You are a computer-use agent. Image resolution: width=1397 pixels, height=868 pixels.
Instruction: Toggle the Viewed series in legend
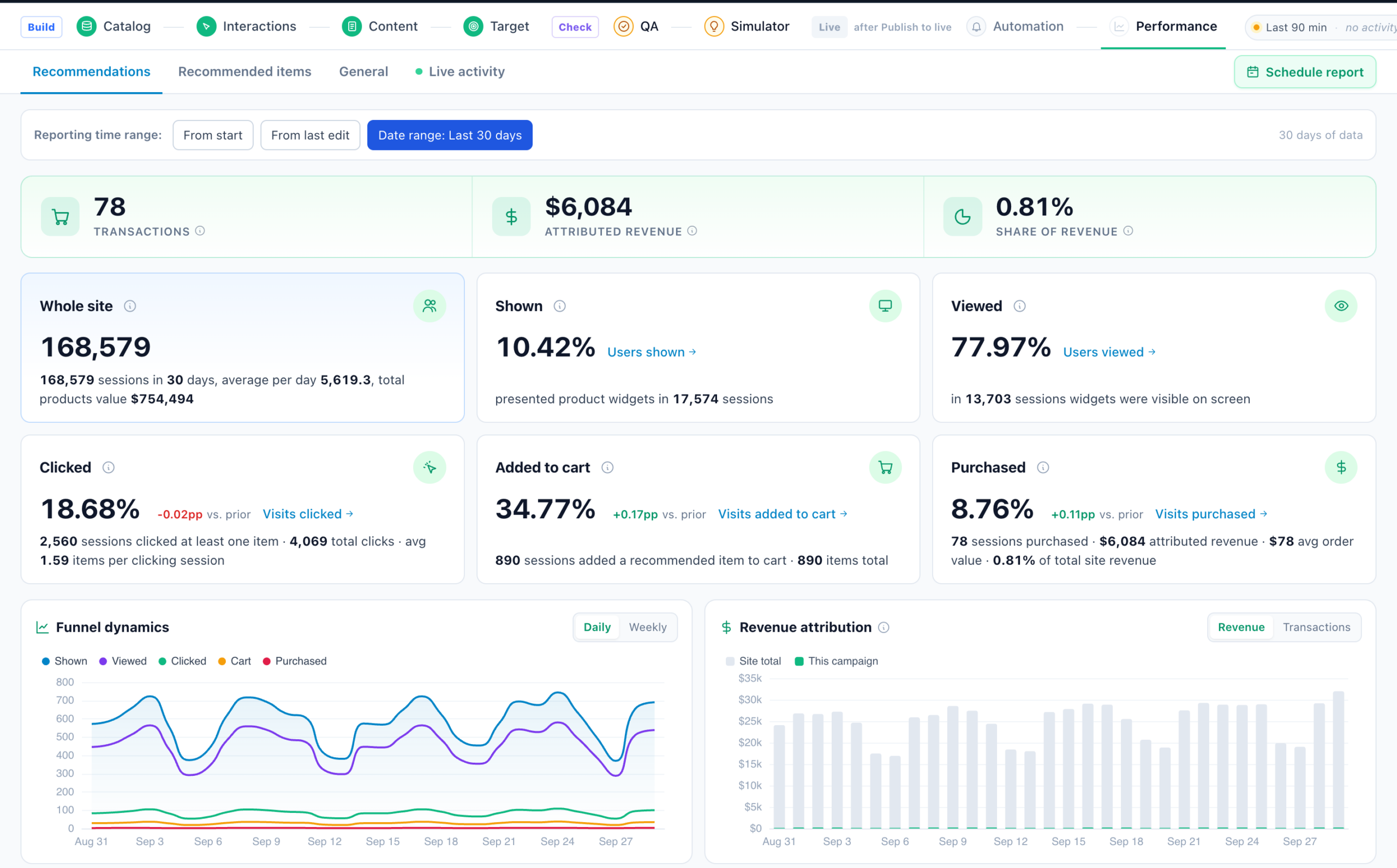point(123,661)
